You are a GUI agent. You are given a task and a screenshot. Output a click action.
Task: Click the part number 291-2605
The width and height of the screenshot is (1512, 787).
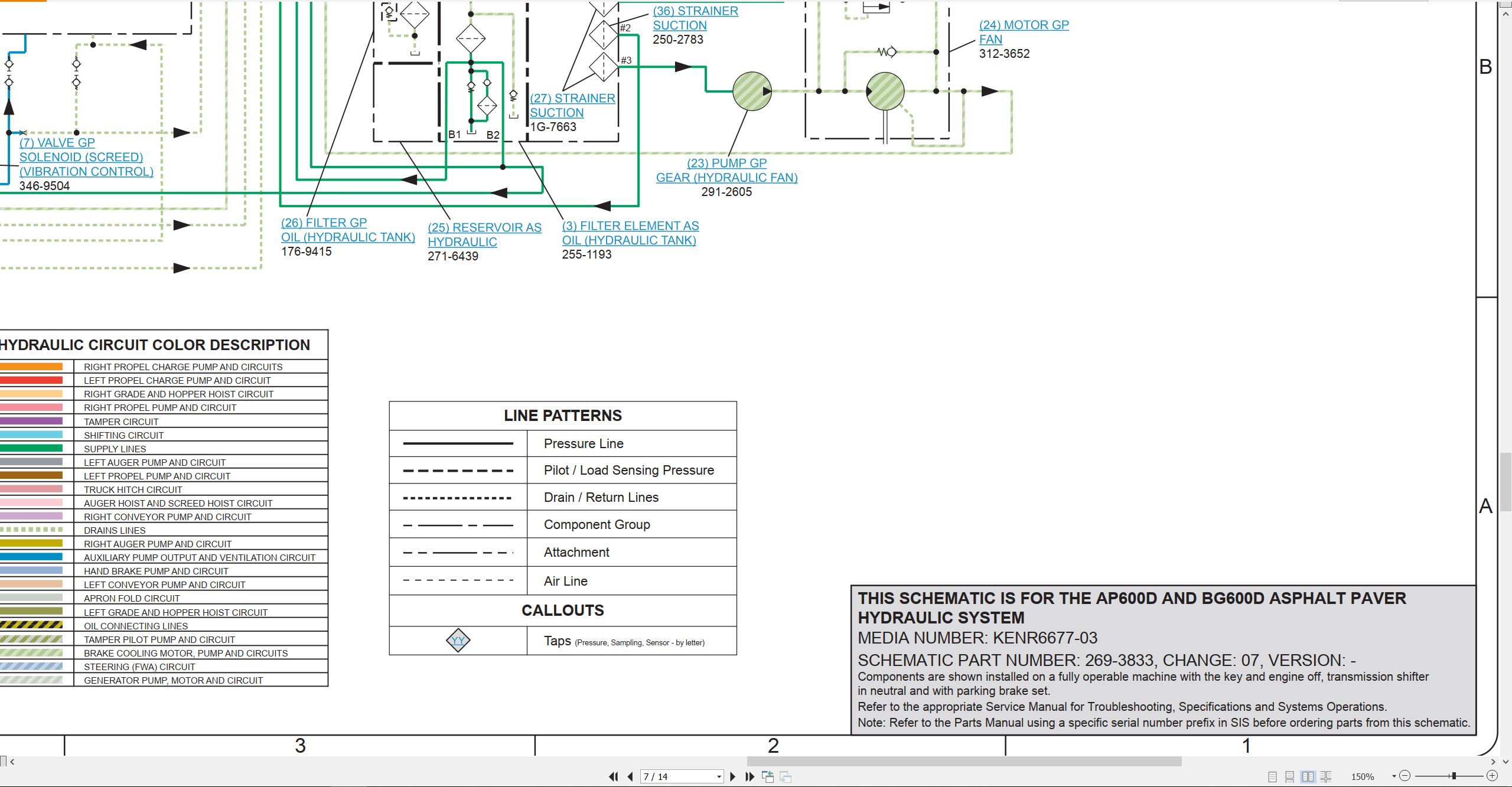[x=726, y=192]
